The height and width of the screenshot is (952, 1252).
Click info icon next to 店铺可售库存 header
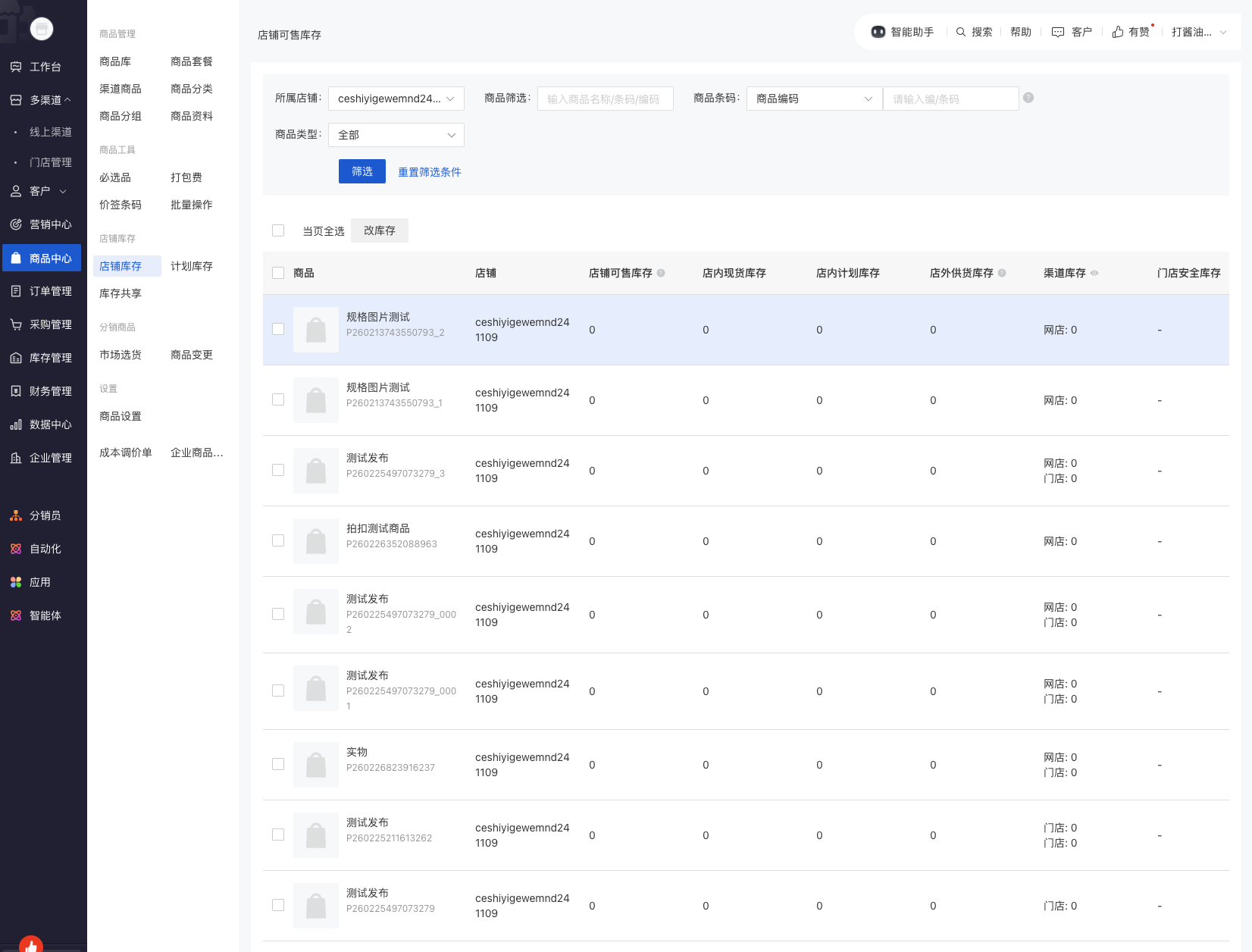point(661,273)
